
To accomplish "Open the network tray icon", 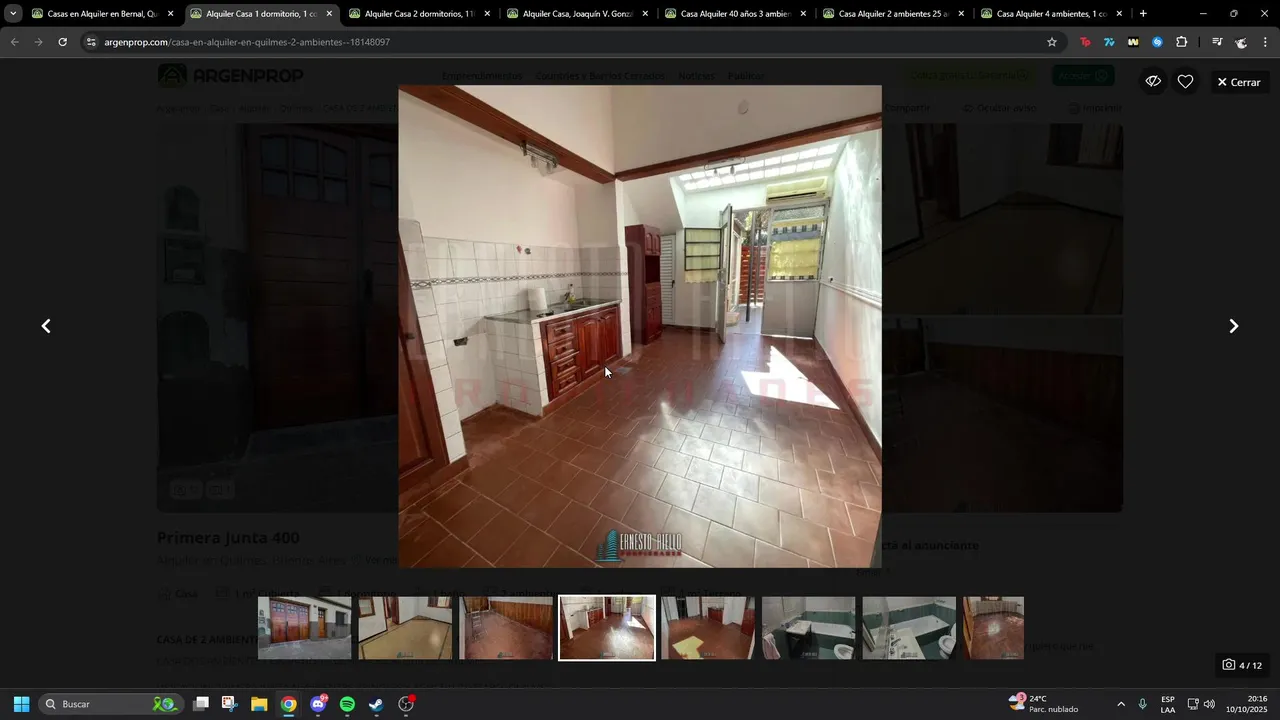I will pos(1193,704).
